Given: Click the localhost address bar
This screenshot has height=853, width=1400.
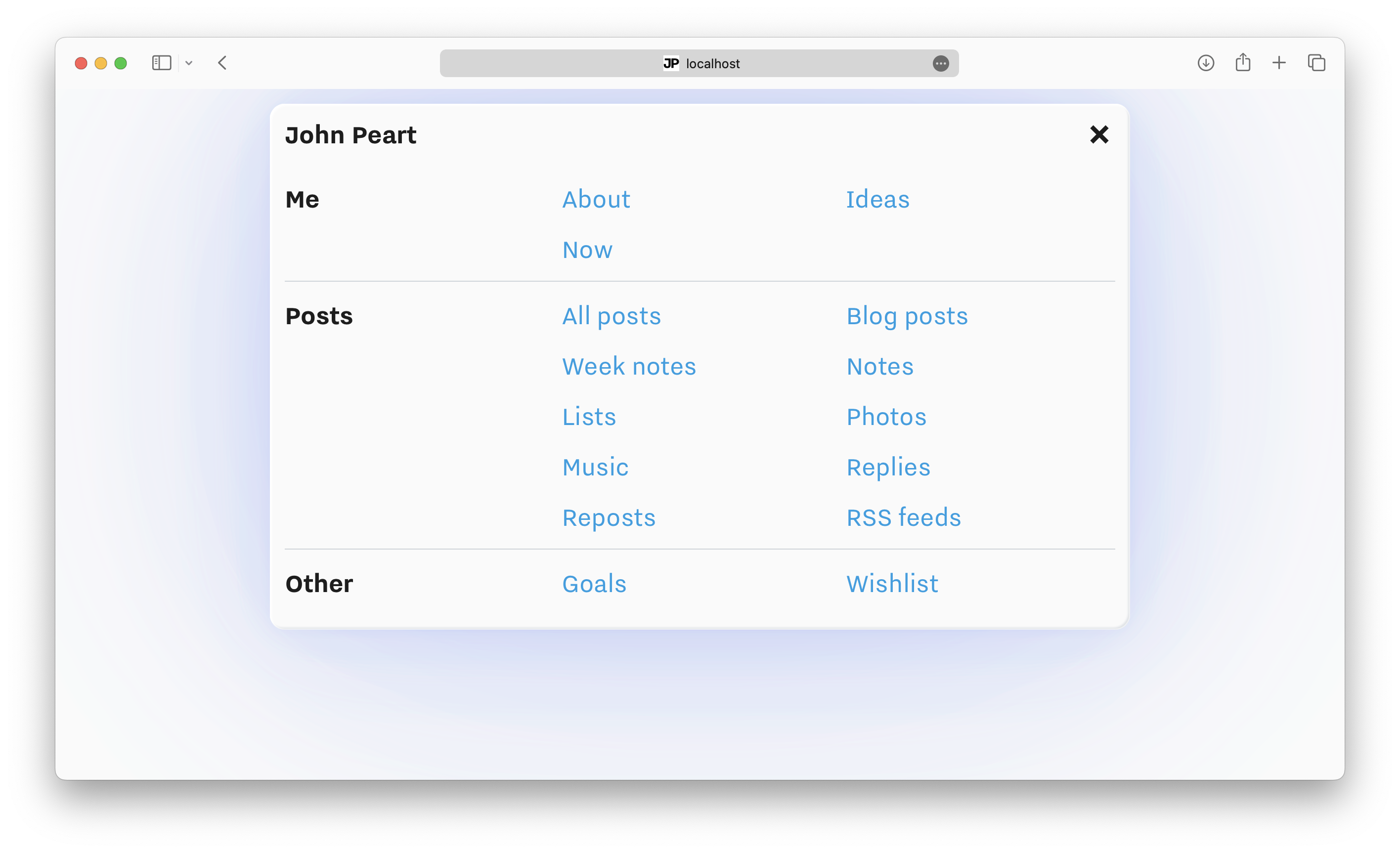Looking at the screenshot, I should 700,64.
